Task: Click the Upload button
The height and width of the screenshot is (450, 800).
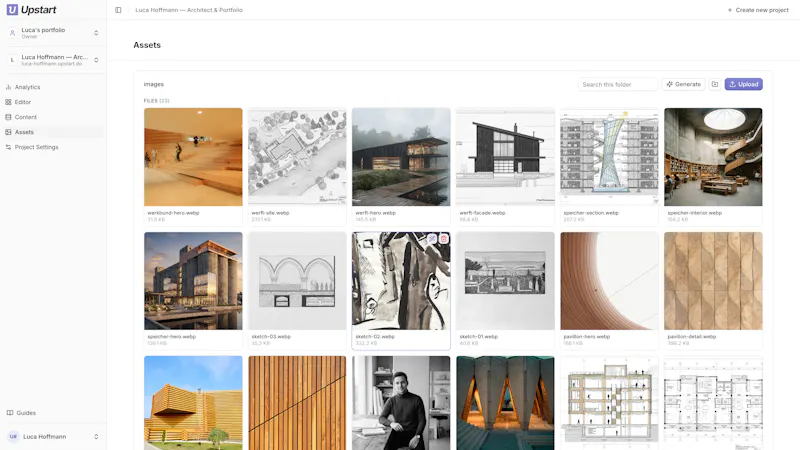Action: pyautogui.click(x=743, y=84)
